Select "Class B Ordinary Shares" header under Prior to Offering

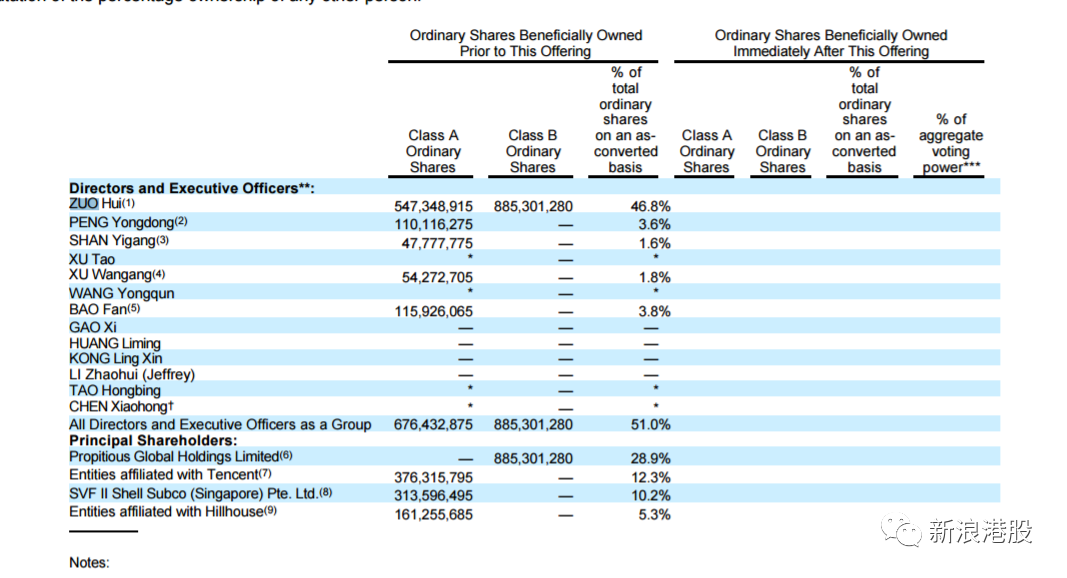pos(533,151)
